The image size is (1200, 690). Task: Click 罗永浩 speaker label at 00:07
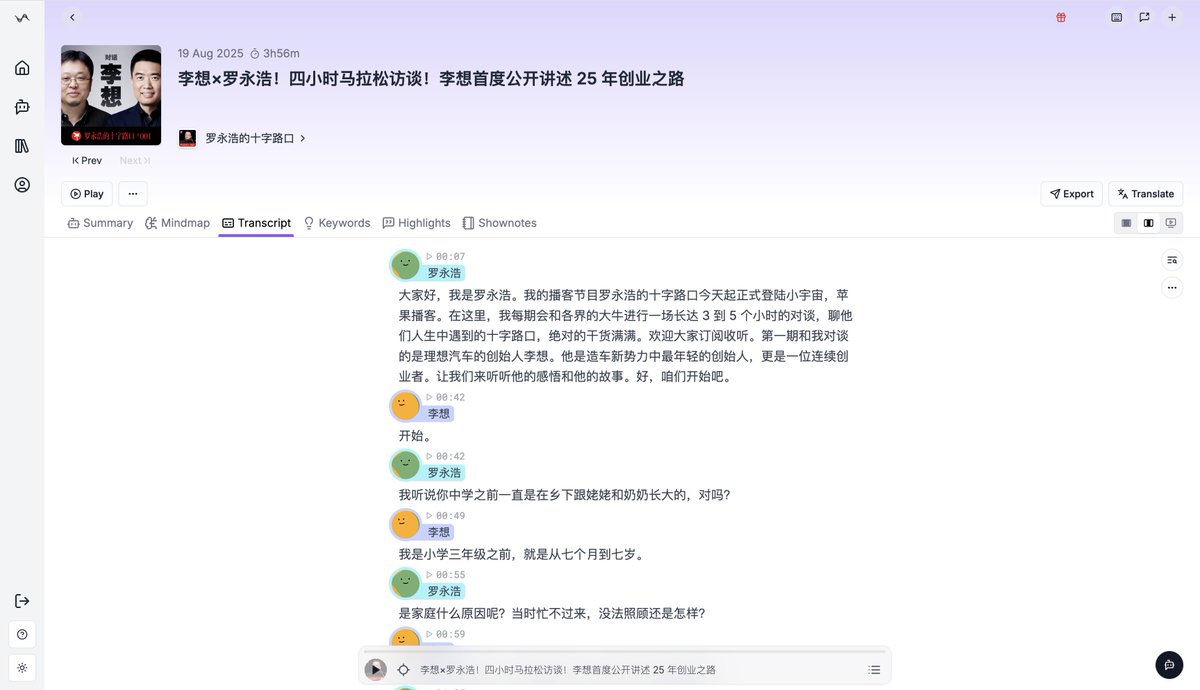tap(444, 273)
